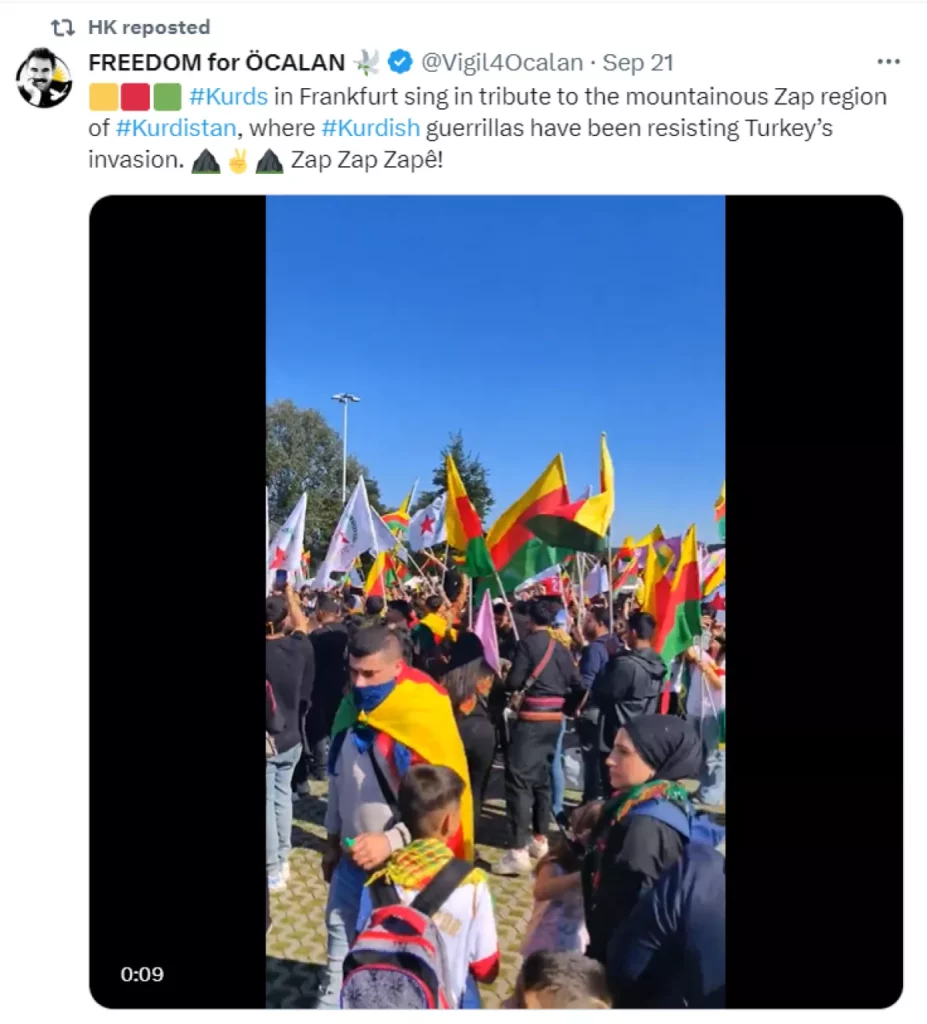This screenshot has height=1024, width=927.
Task: Click the mountain emoji before Zap Zap Zapê
Action: tap(269, 161)
